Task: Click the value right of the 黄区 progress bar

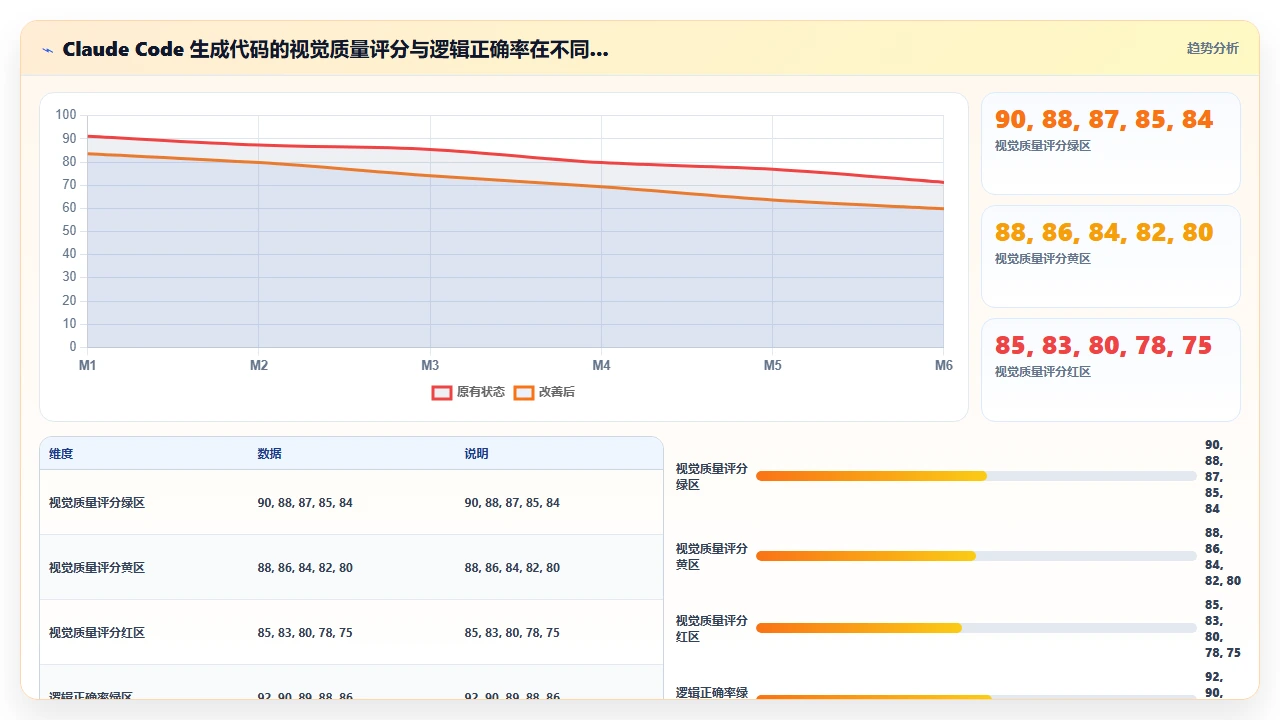Action: (1222, 557)
